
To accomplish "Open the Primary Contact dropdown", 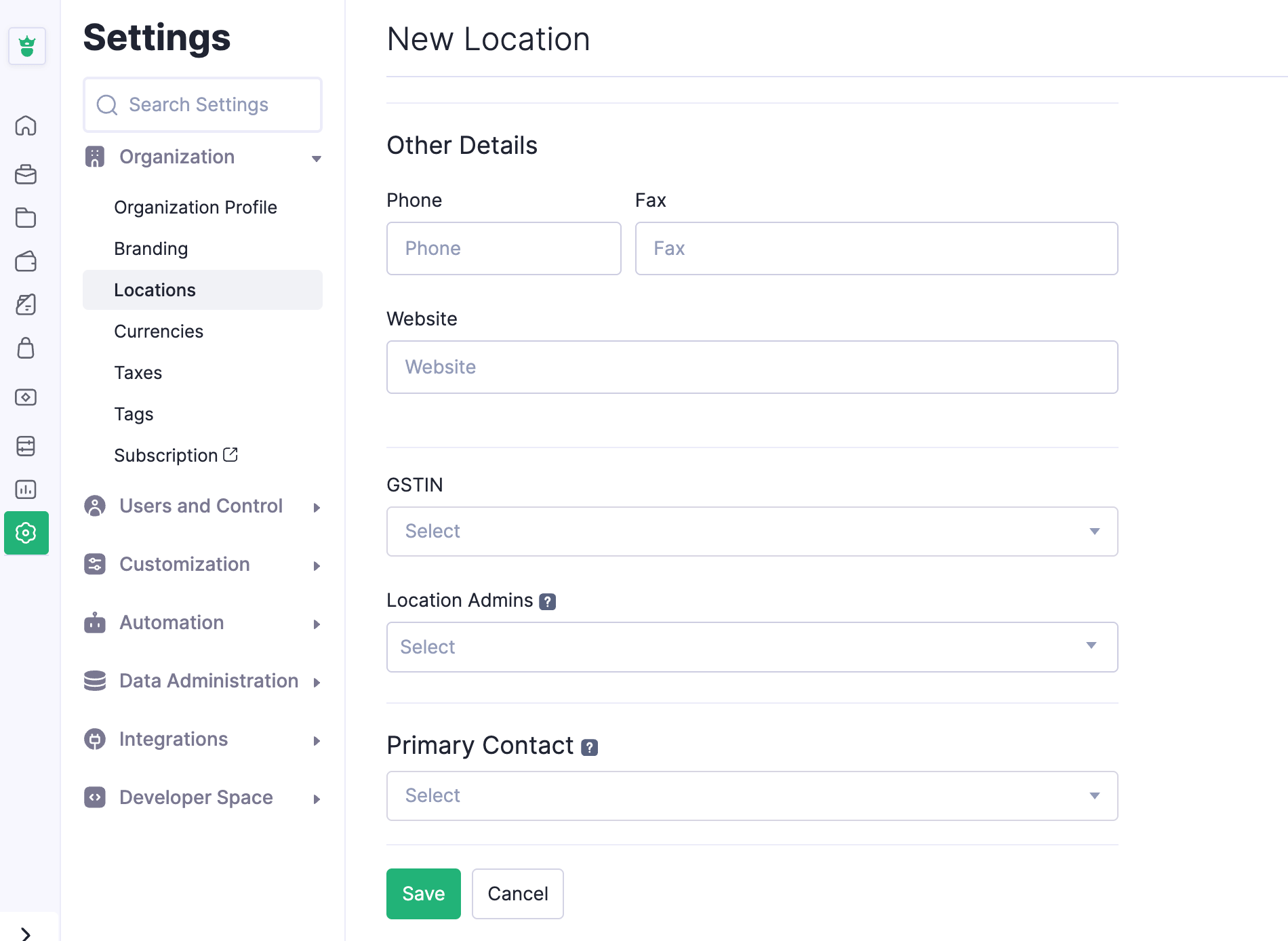I will pyautogui.click(x=752, y=796).
